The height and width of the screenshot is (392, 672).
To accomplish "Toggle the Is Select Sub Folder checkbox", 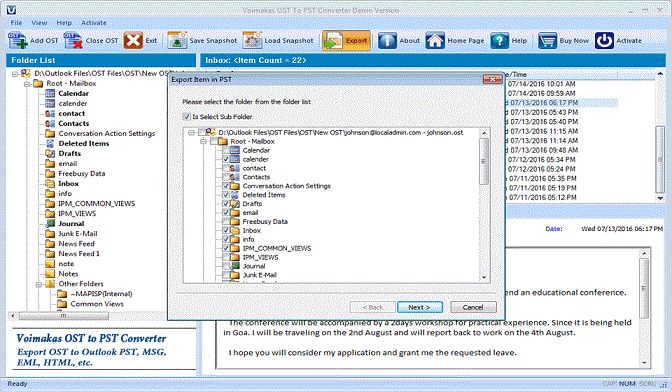I will [x=186, y=117].
